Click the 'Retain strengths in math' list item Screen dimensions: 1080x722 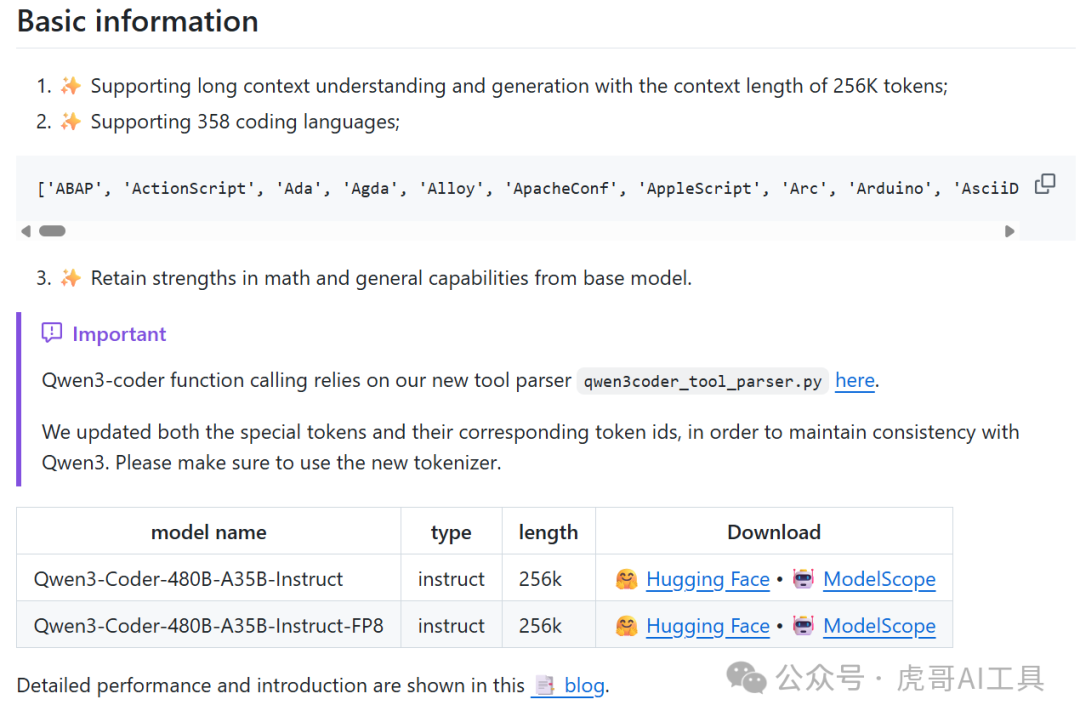click(x=391, y=278)
